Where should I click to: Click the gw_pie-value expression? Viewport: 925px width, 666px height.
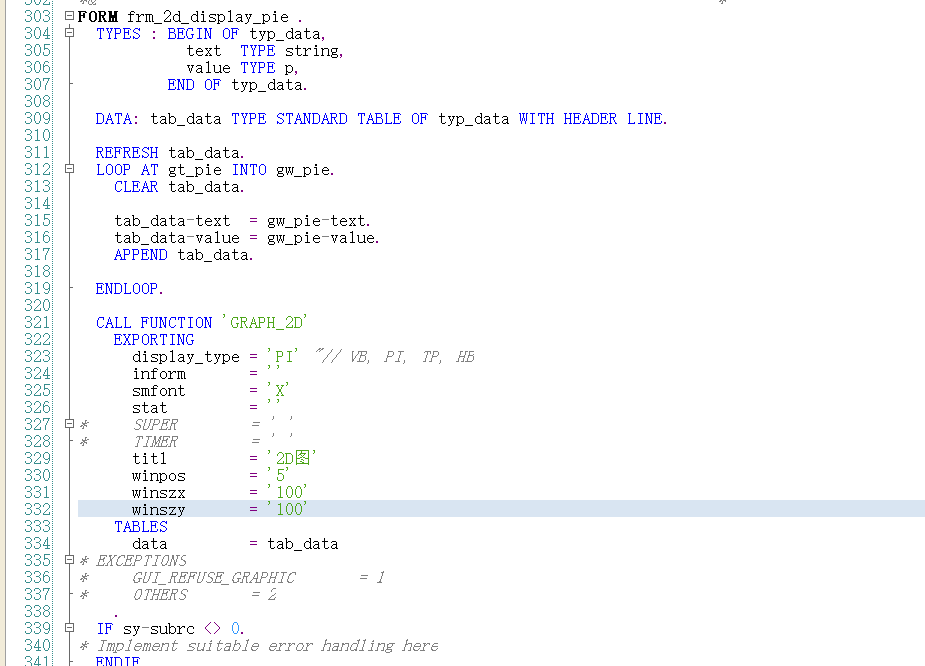click(x=323, y=238)
